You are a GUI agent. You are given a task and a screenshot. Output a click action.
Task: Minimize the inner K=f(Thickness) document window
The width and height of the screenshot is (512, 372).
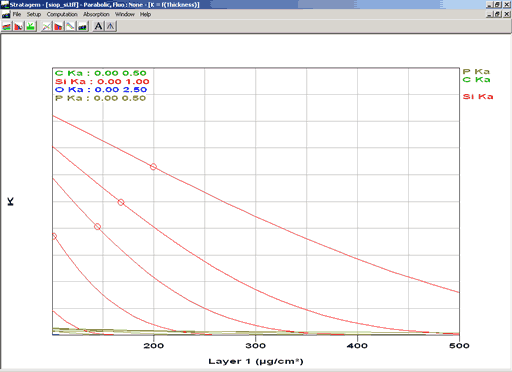(489, 14)
